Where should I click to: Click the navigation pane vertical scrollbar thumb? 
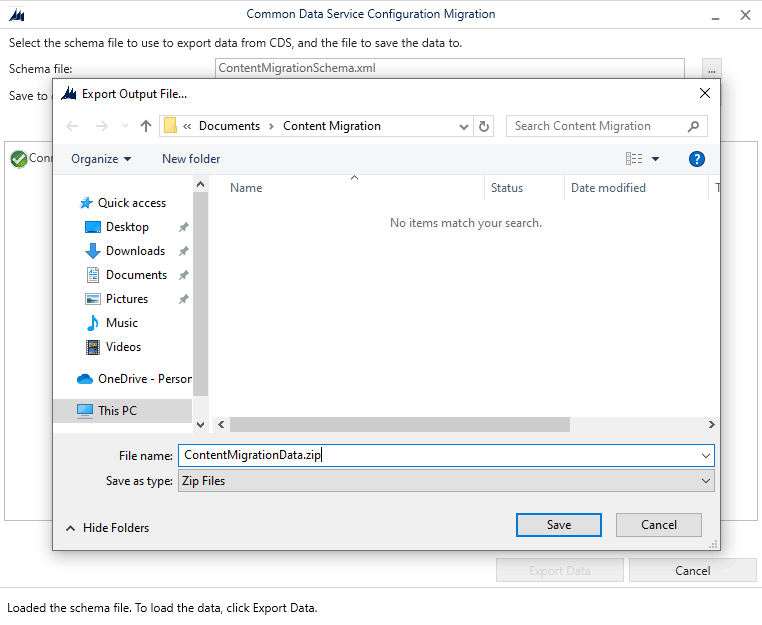tap(200, 294)
